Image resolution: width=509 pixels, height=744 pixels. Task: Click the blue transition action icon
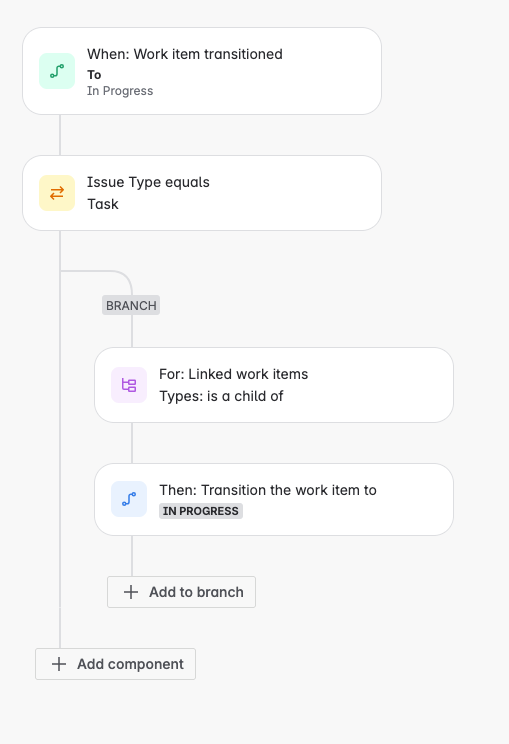pos(129,499)
